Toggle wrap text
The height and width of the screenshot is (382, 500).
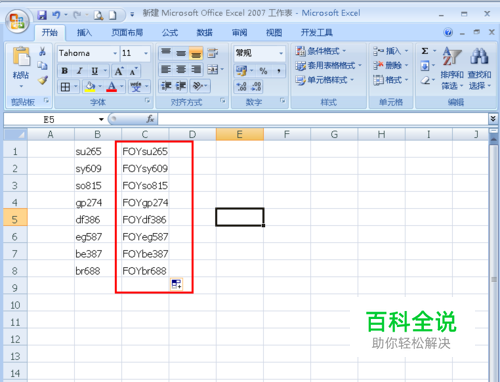212,53
